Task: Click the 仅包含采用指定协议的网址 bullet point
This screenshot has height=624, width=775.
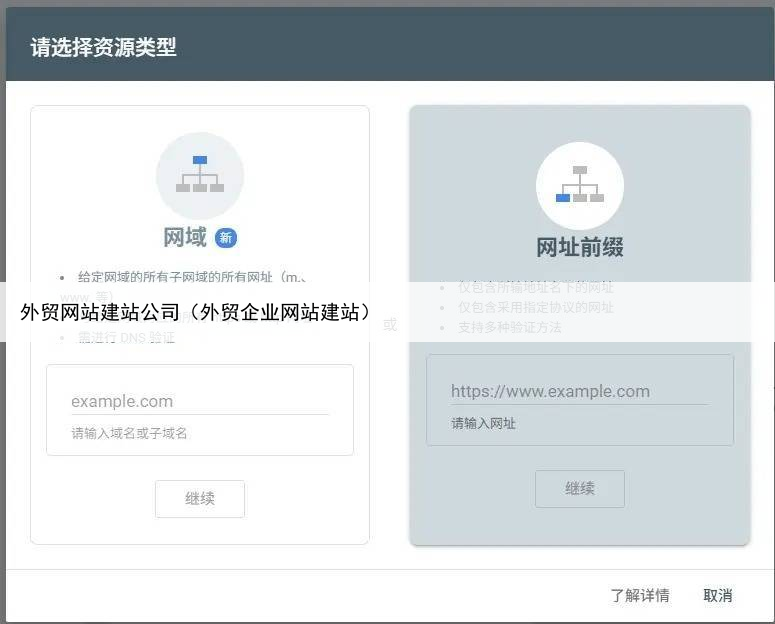Action: (x=536, y=307)
